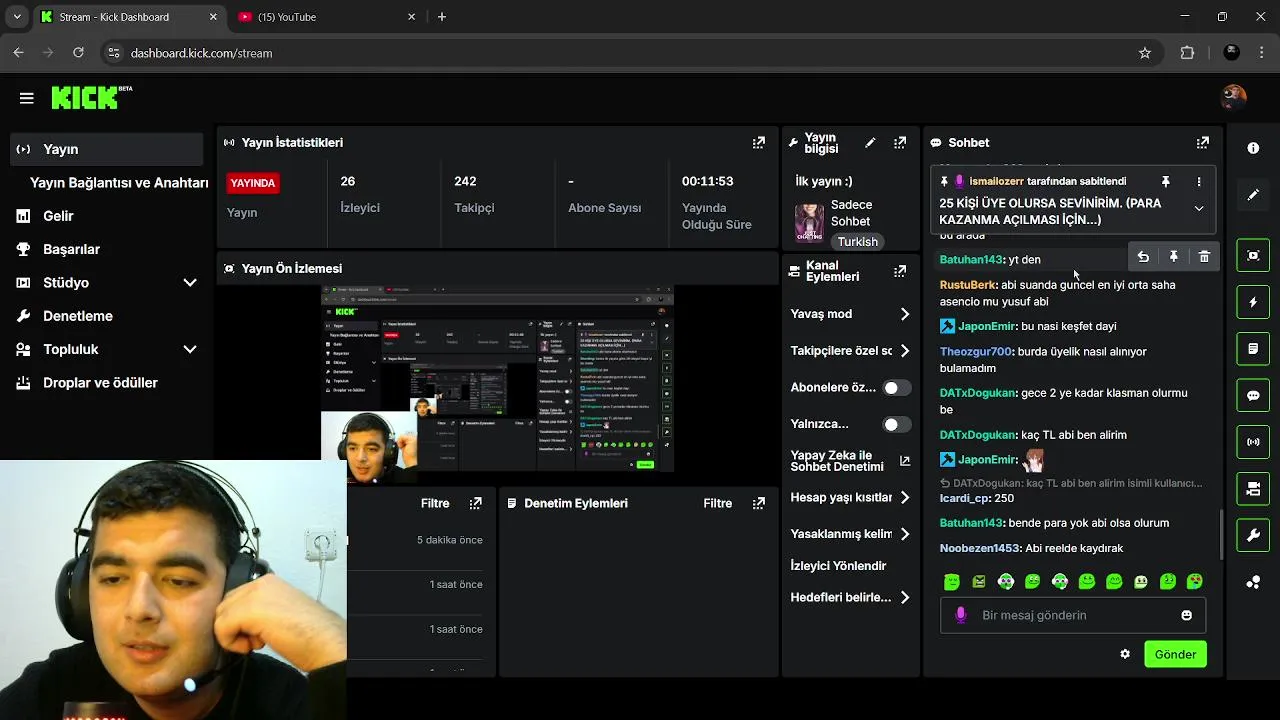This screenshot has width=1280, height=720.
Task: Open a new browser tab
Action: pos(442,17)
